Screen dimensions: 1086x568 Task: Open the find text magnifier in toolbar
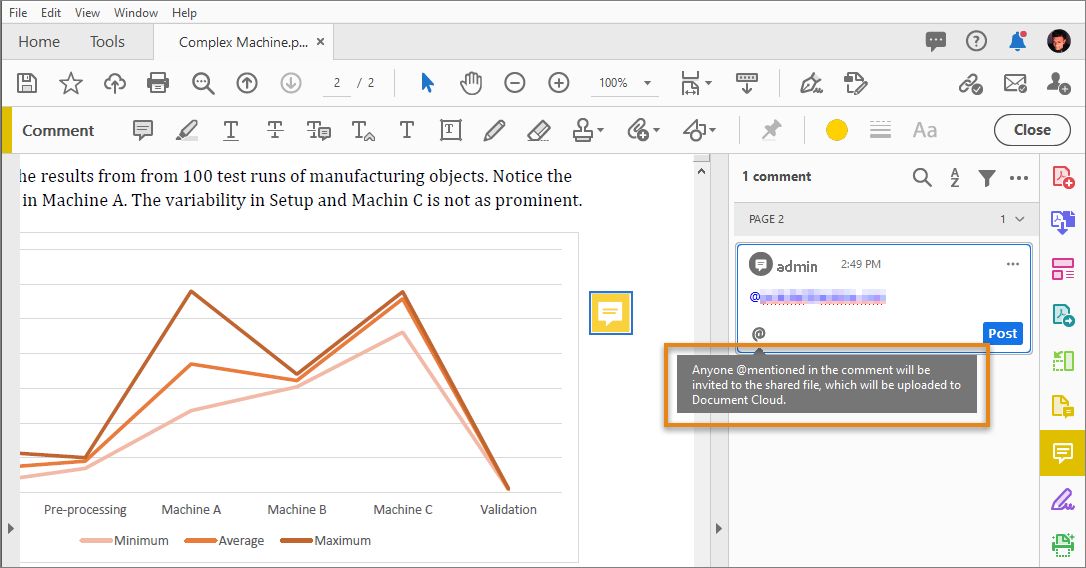(203, 83)
